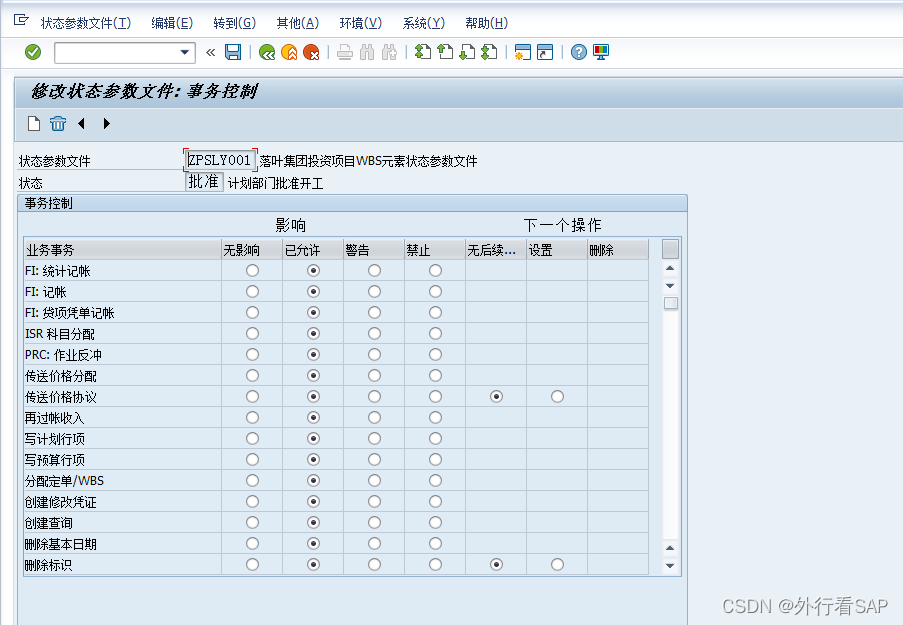Click the green Back icon
Image resolution: width=903 pixels, height=625 pixels.
pos(267,52)
